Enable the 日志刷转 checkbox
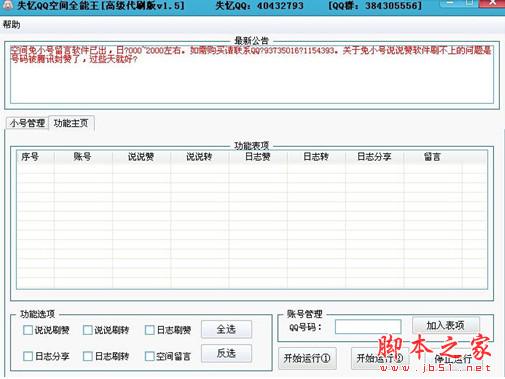Viewport: 505px width, 379px height. (87, 356)
